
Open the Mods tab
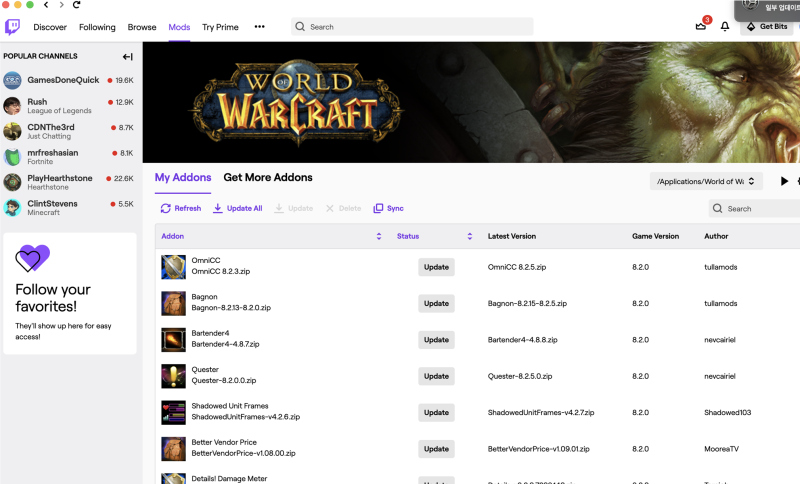pos(179,27)
